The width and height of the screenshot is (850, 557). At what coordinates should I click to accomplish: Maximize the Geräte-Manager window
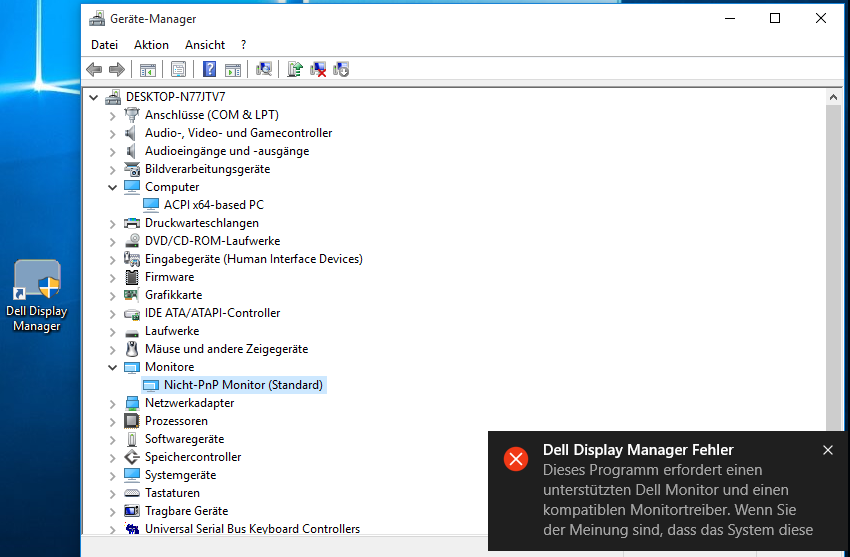tap(775, 18)
